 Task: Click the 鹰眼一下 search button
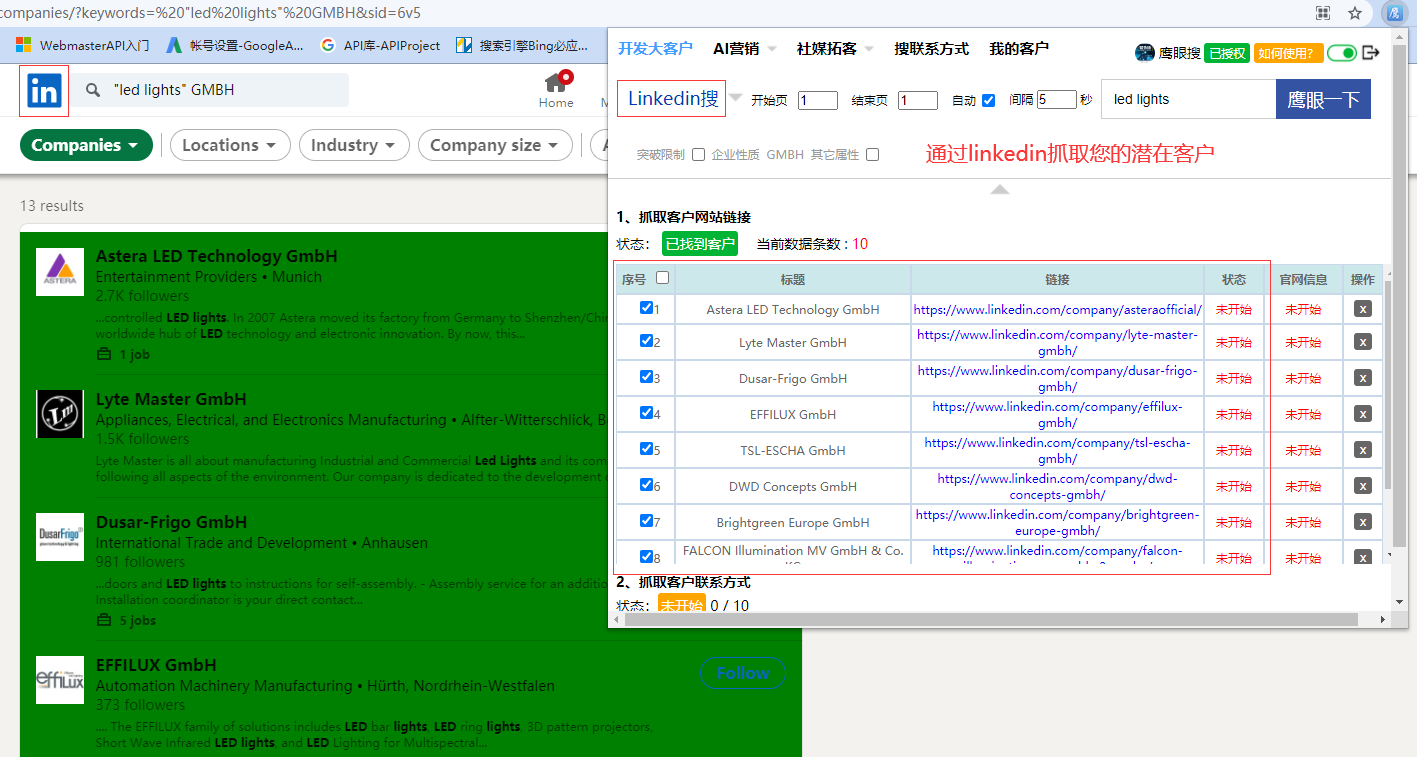(1323, 99)
